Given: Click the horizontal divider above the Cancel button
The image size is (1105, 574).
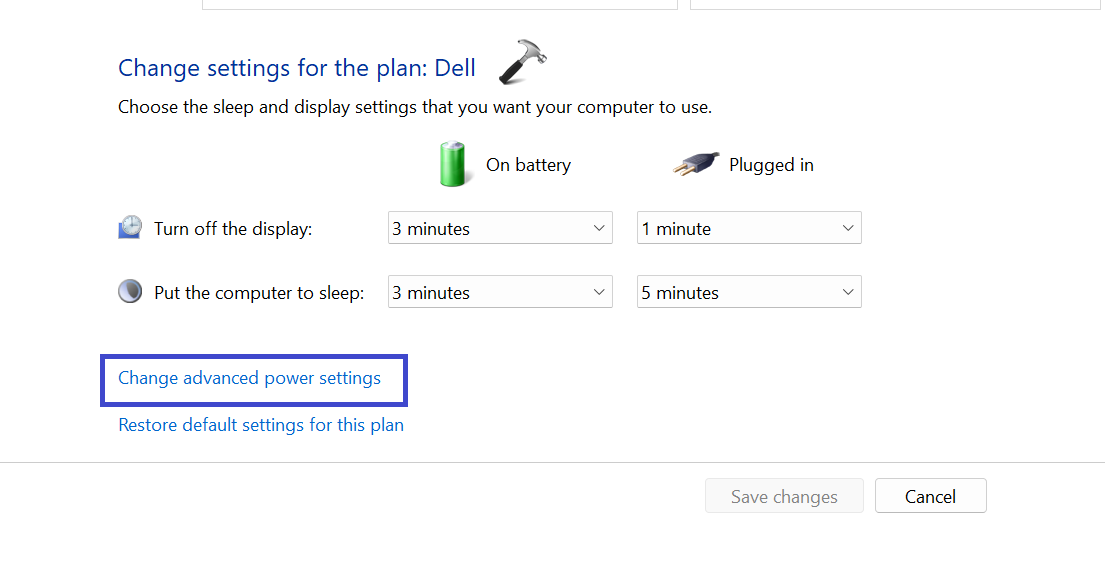Looking at the screenshot, I should tap(552, 462).
